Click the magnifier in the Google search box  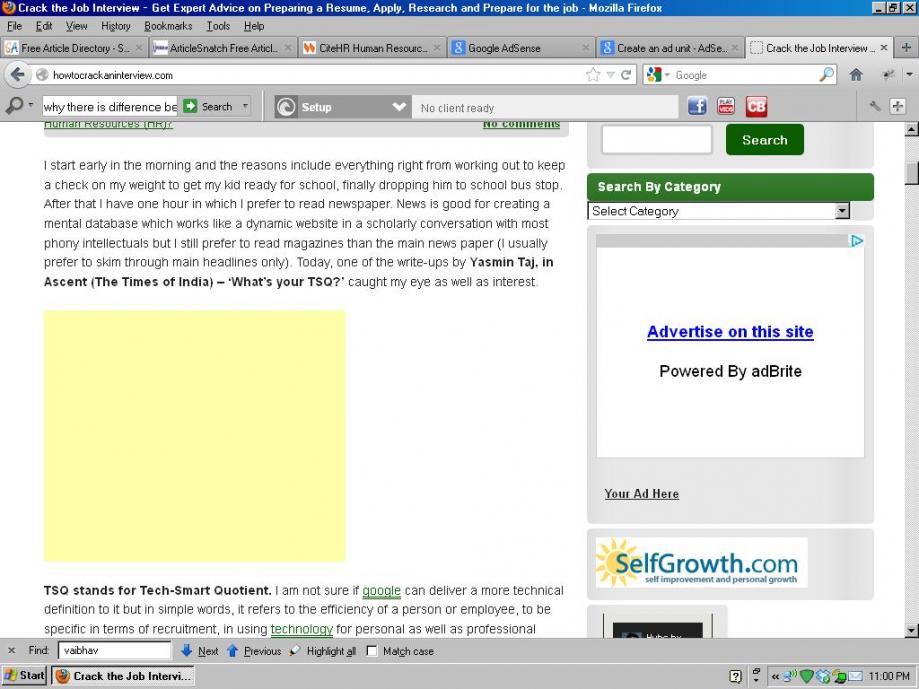(x=826, y=74)
